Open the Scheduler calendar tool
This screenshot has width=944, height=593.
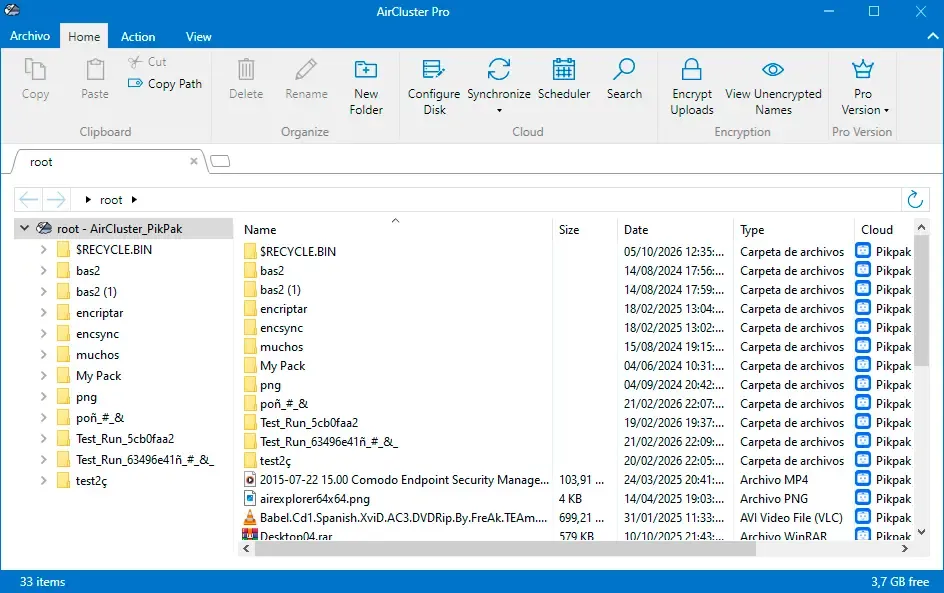[564, 78]
